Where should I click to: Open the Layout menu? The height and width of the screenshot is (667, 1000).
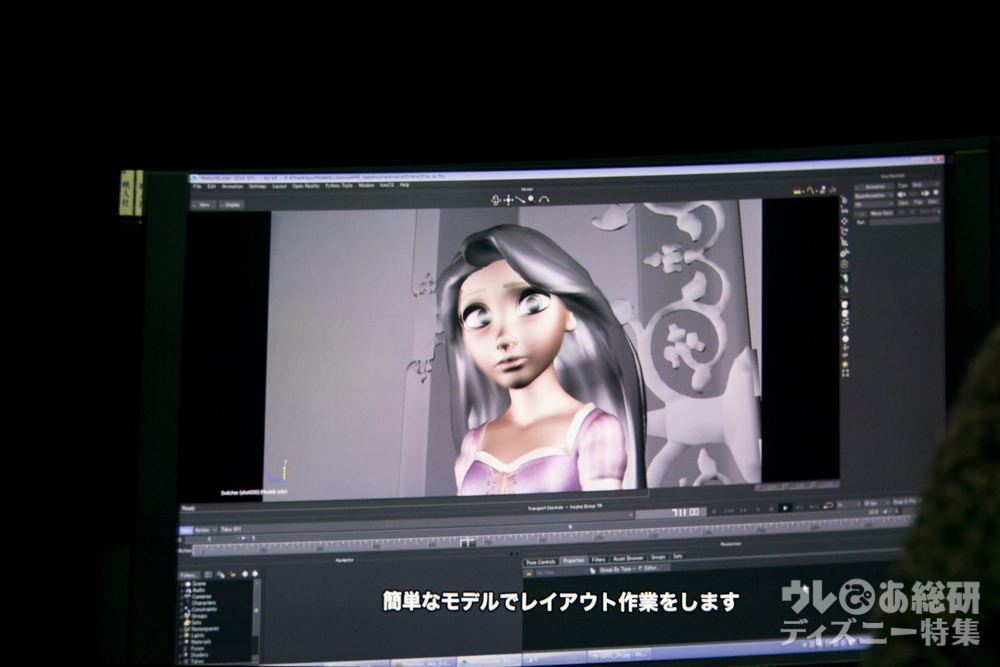pyautogui.click(x=279, y=186)
